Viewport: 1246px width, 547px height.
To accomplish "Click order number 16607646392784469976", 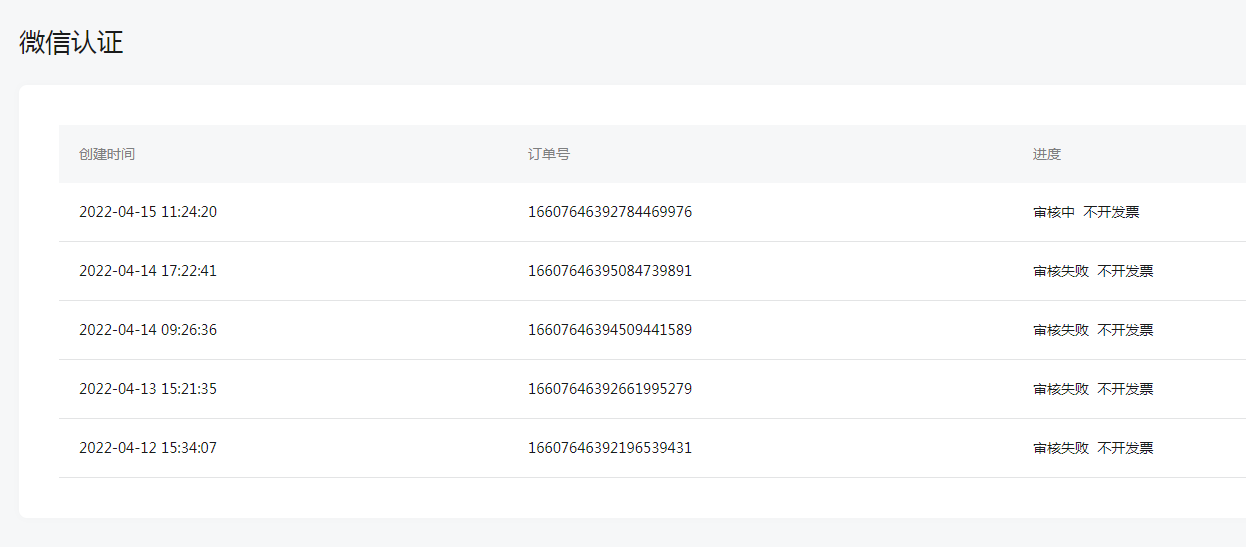I will (x=610, y=212).
